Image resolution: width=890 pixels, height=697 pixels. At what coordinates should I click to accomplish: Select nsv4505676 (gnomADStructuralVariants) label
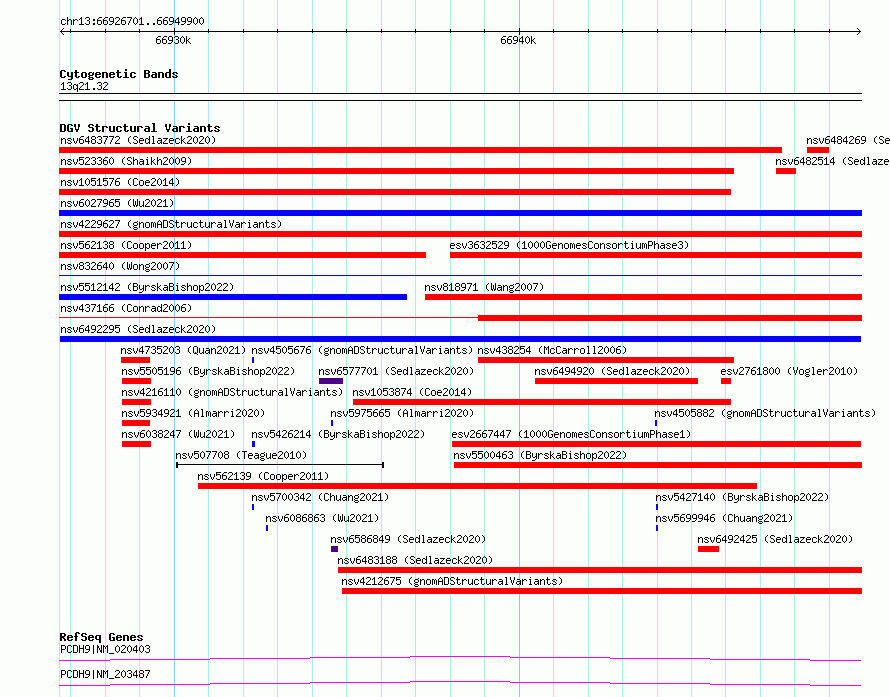pyautogui.click(x=362, y=350)
